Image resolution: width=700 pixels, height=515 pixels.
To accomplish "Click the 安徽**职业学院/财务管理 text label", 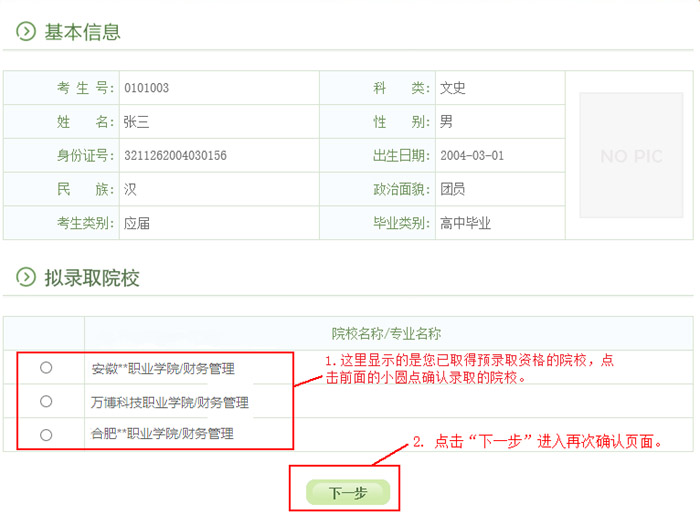I will 163,369.
